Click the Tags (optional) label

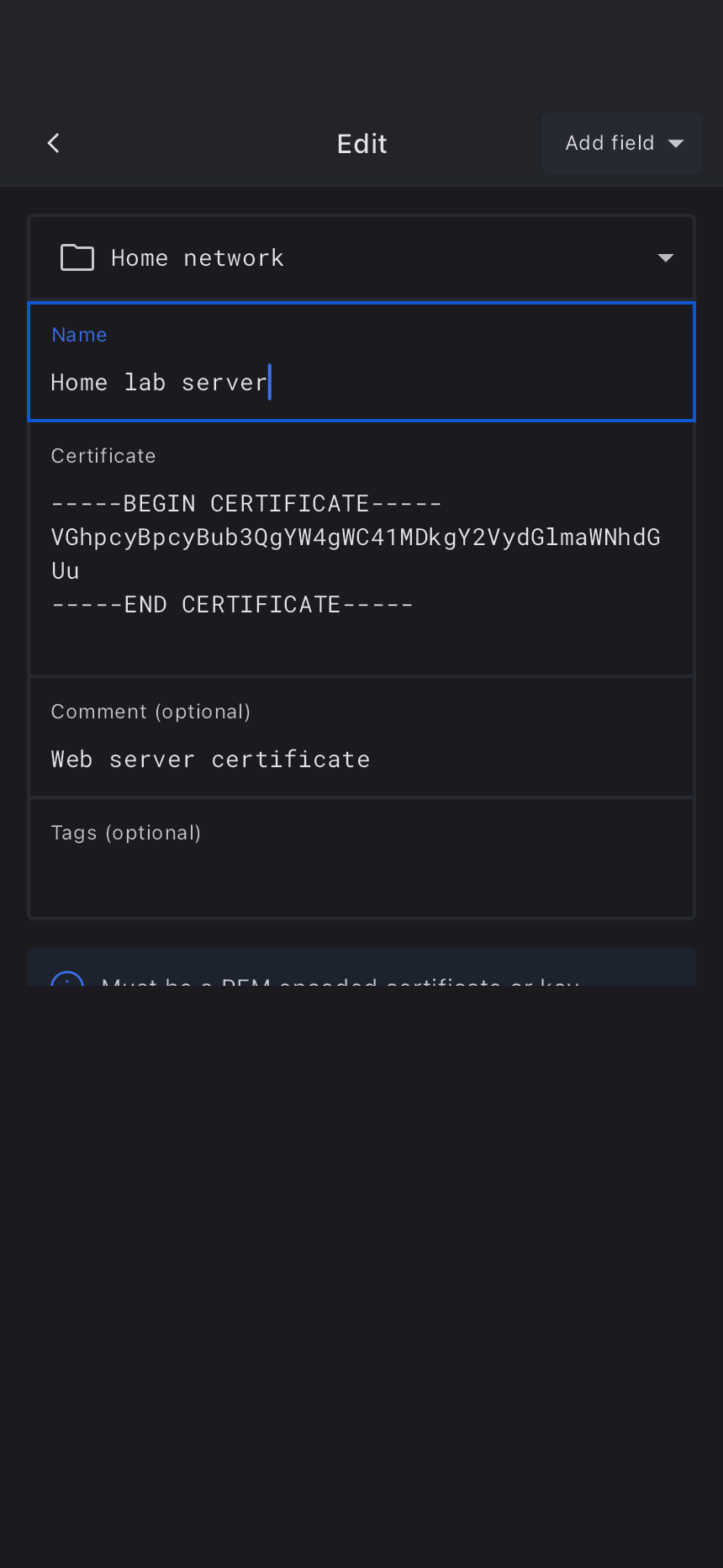[125, 833]
